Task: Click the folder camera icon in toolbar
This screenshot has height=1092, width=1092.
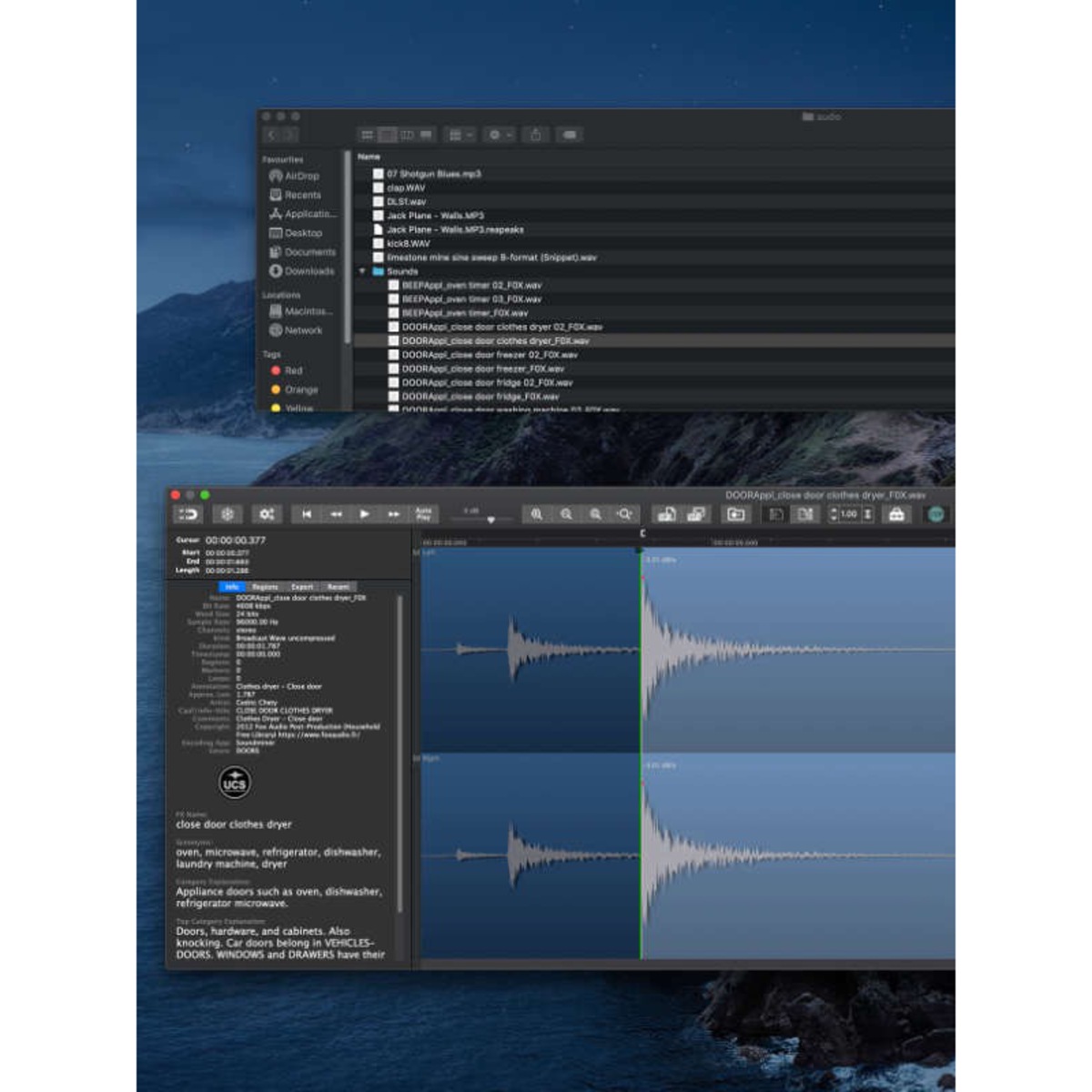Action: [736, 514]
